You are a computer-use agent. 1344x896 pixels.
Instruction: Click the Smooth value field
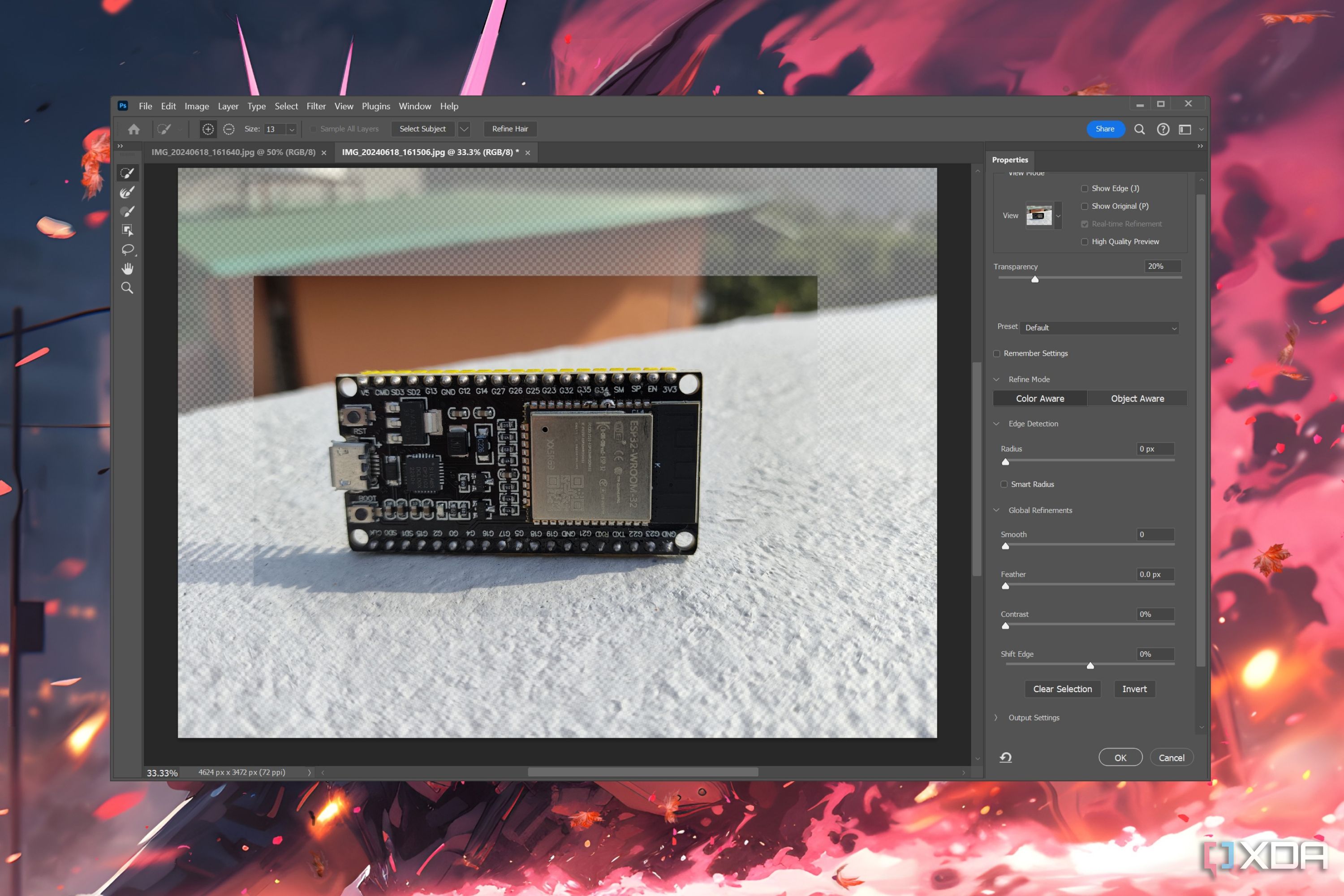tap(1155, 534)
